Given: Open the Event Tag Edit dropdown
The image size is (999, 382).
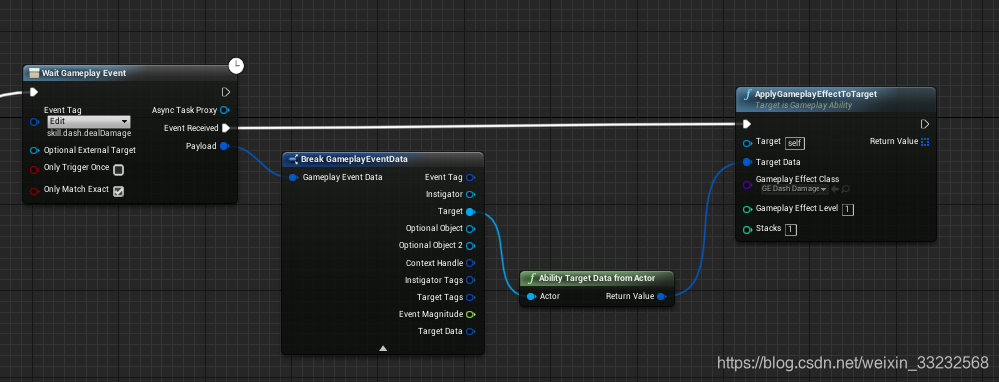Looking at the screenshot, I should [89, 122].
